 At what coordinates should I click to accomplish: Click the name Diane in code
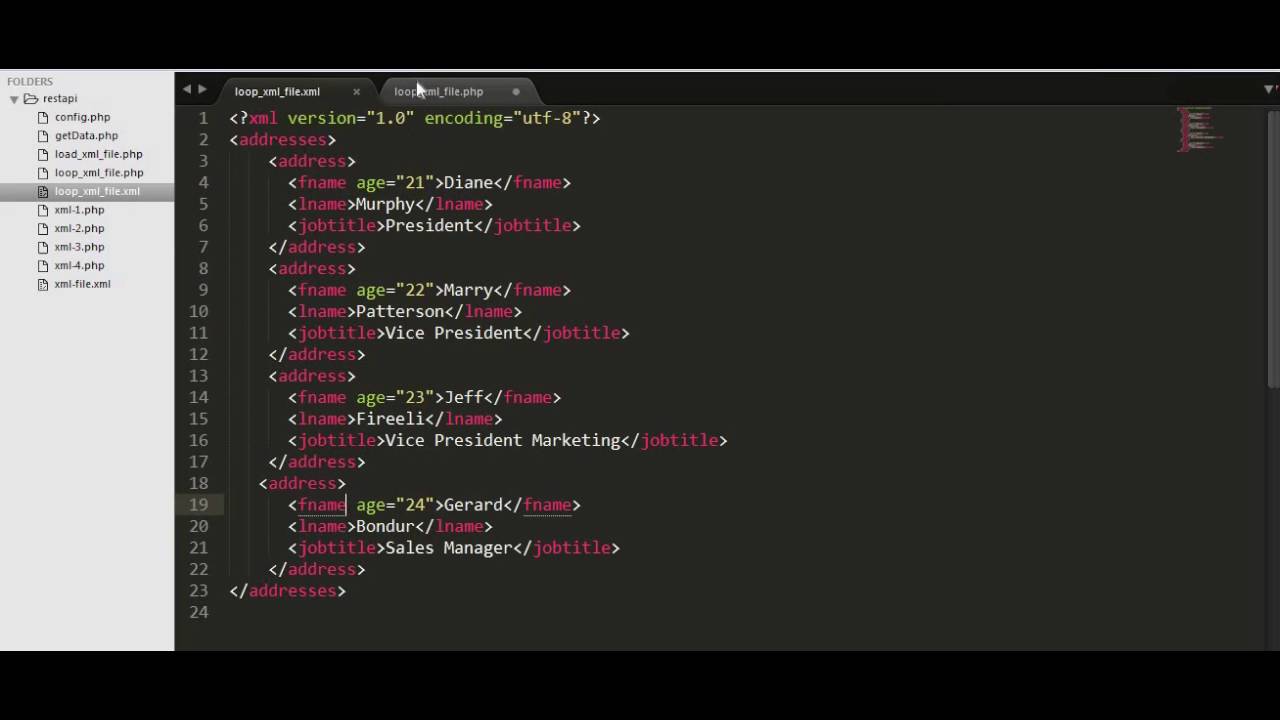[x=468, y=183]
